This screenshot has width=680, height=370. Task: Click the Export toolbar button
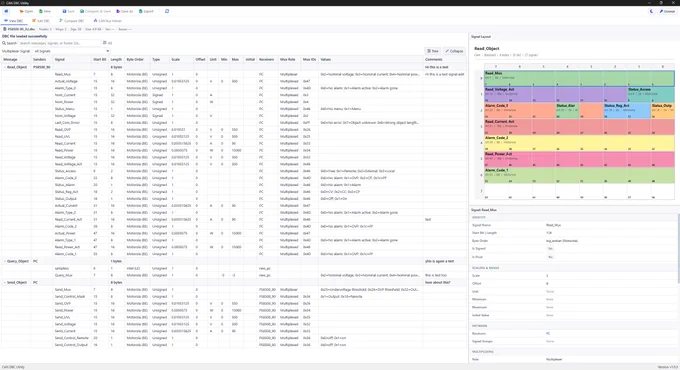[146, 11]
